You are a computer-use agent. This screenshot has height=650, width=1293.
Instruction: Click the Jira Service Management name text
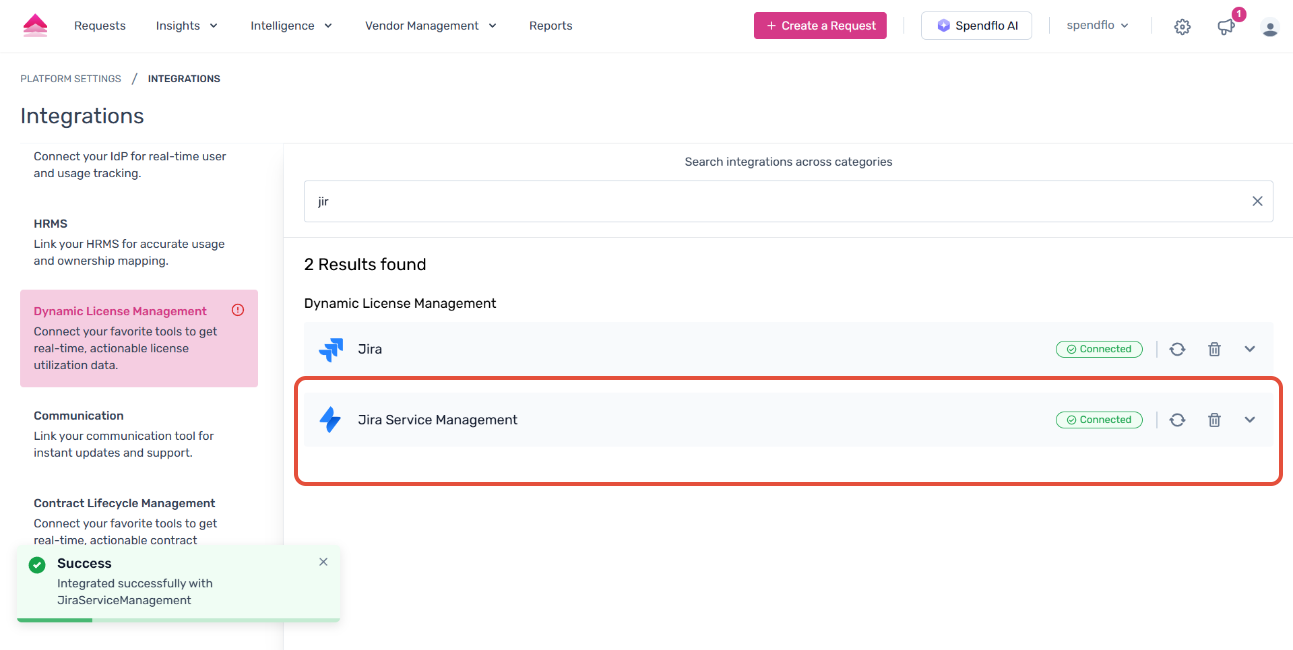coord(438,420)
